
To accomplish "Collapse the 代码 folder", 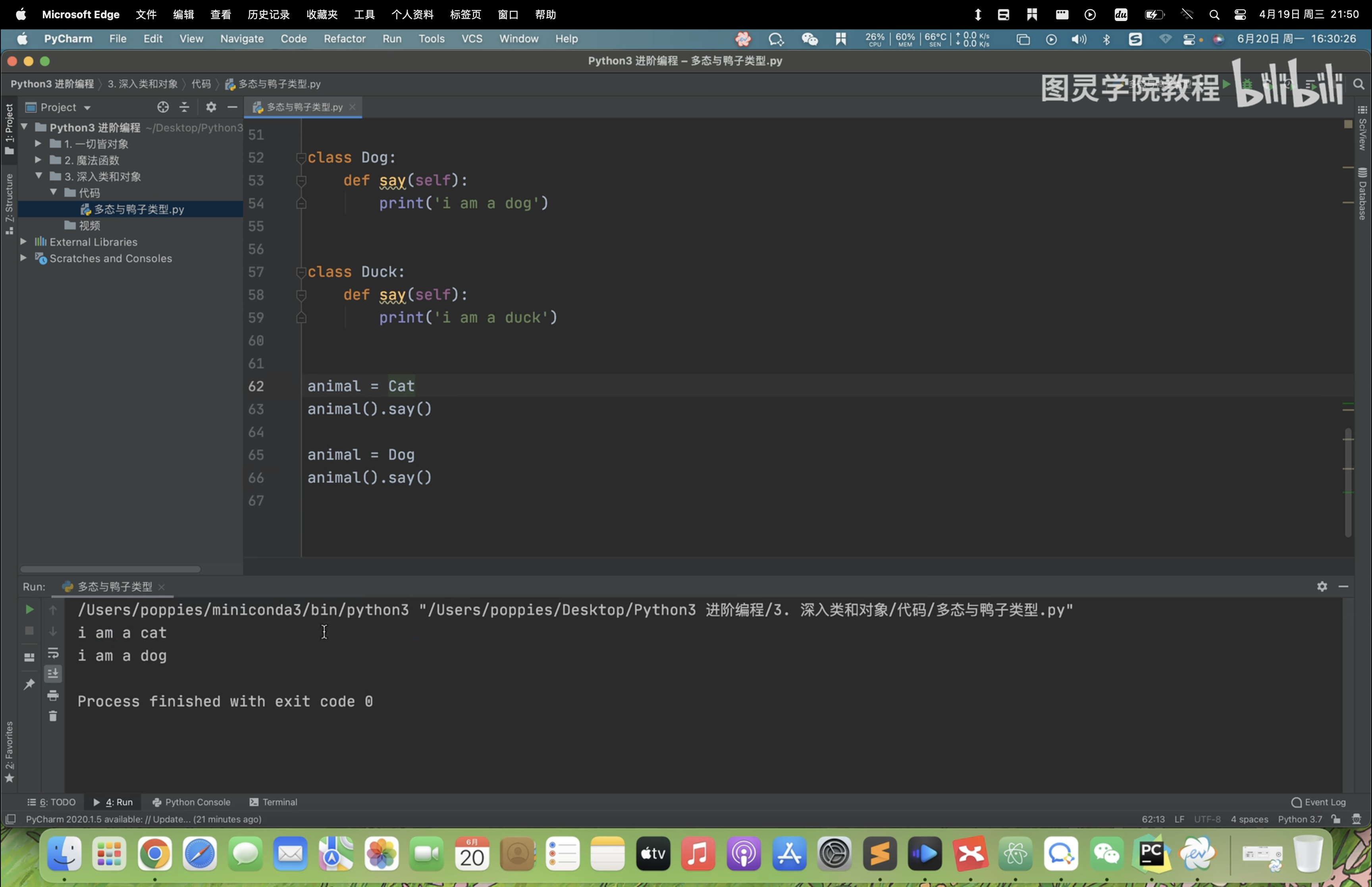I will tap(53, 192).
